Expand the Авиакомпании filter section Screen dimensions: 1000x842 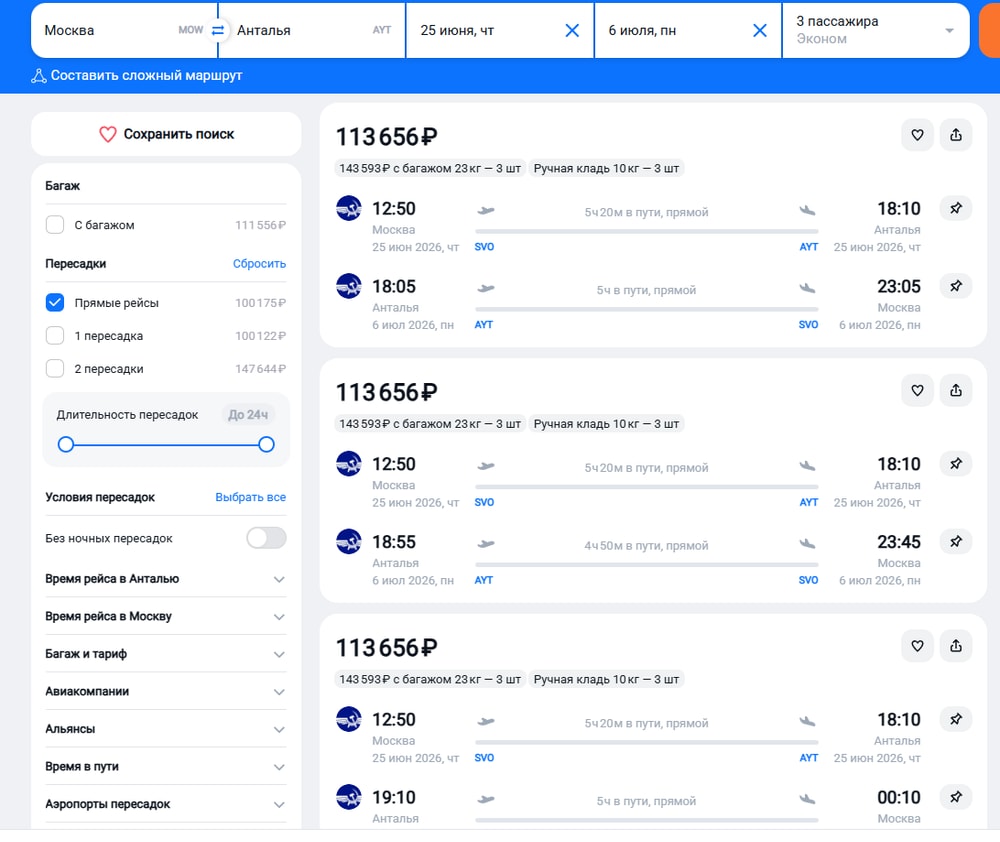pyautogui.click(x=165, y=691)
